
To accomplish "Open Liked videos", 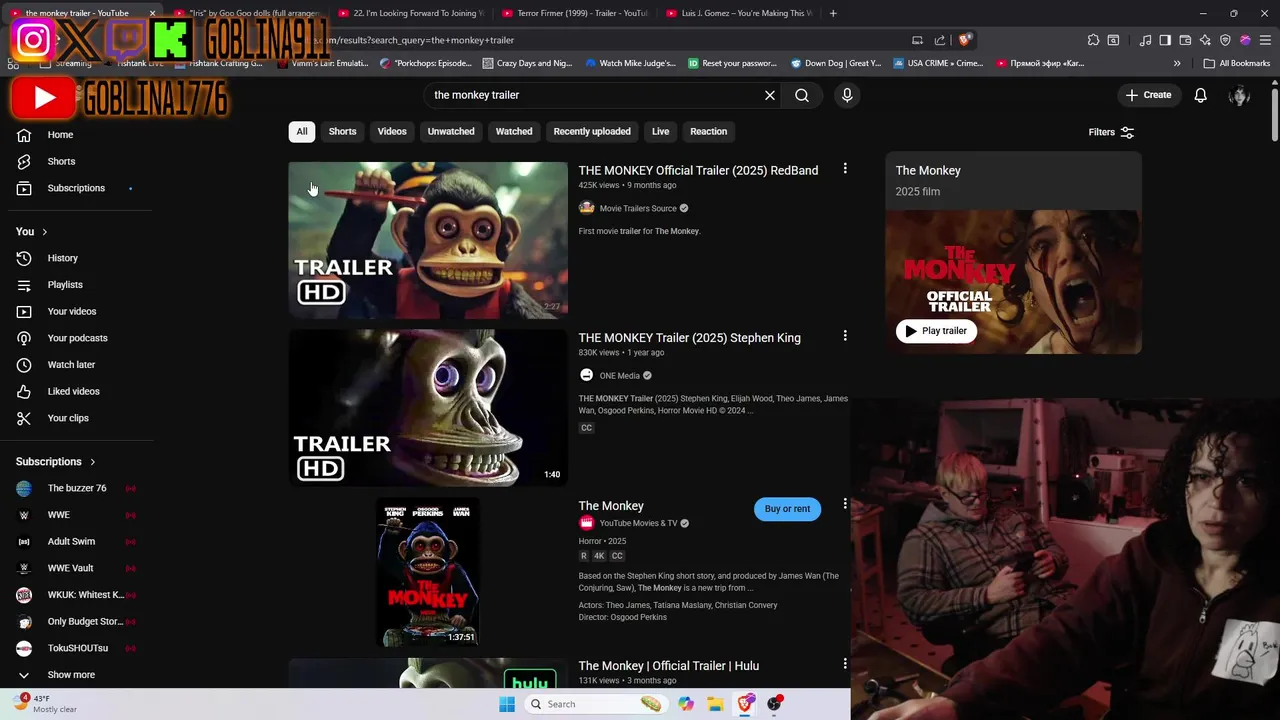I will tap(73, 391).
